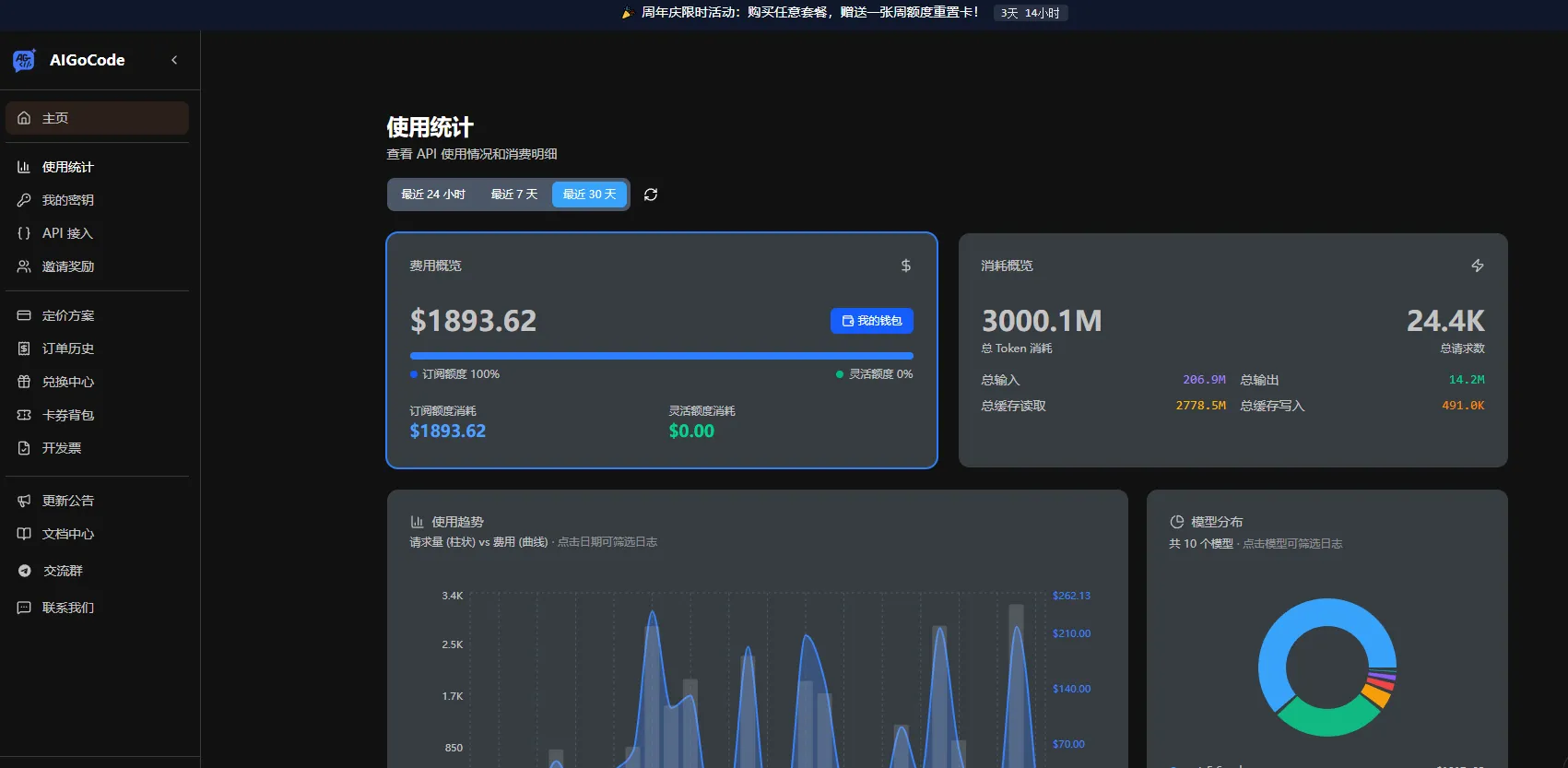Open 定价方案 via its card icon
Screen dimensions: 1568x768
[x=24, y=315]
